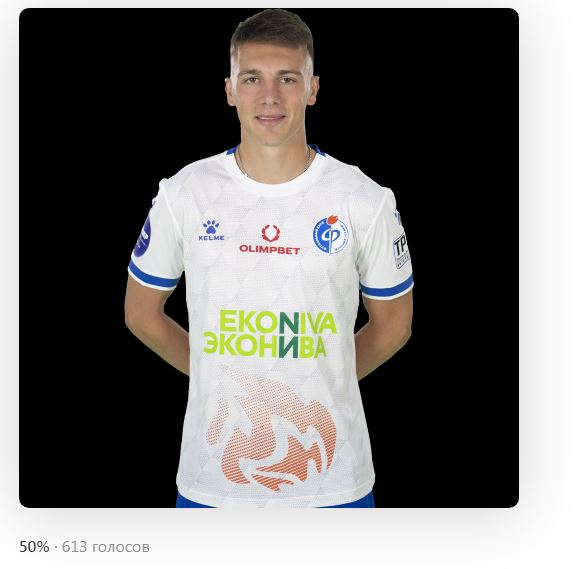Click the red Olimpbet wreath emblem
The height and width of the screenshot is (569, 580).
pos(270,233)
